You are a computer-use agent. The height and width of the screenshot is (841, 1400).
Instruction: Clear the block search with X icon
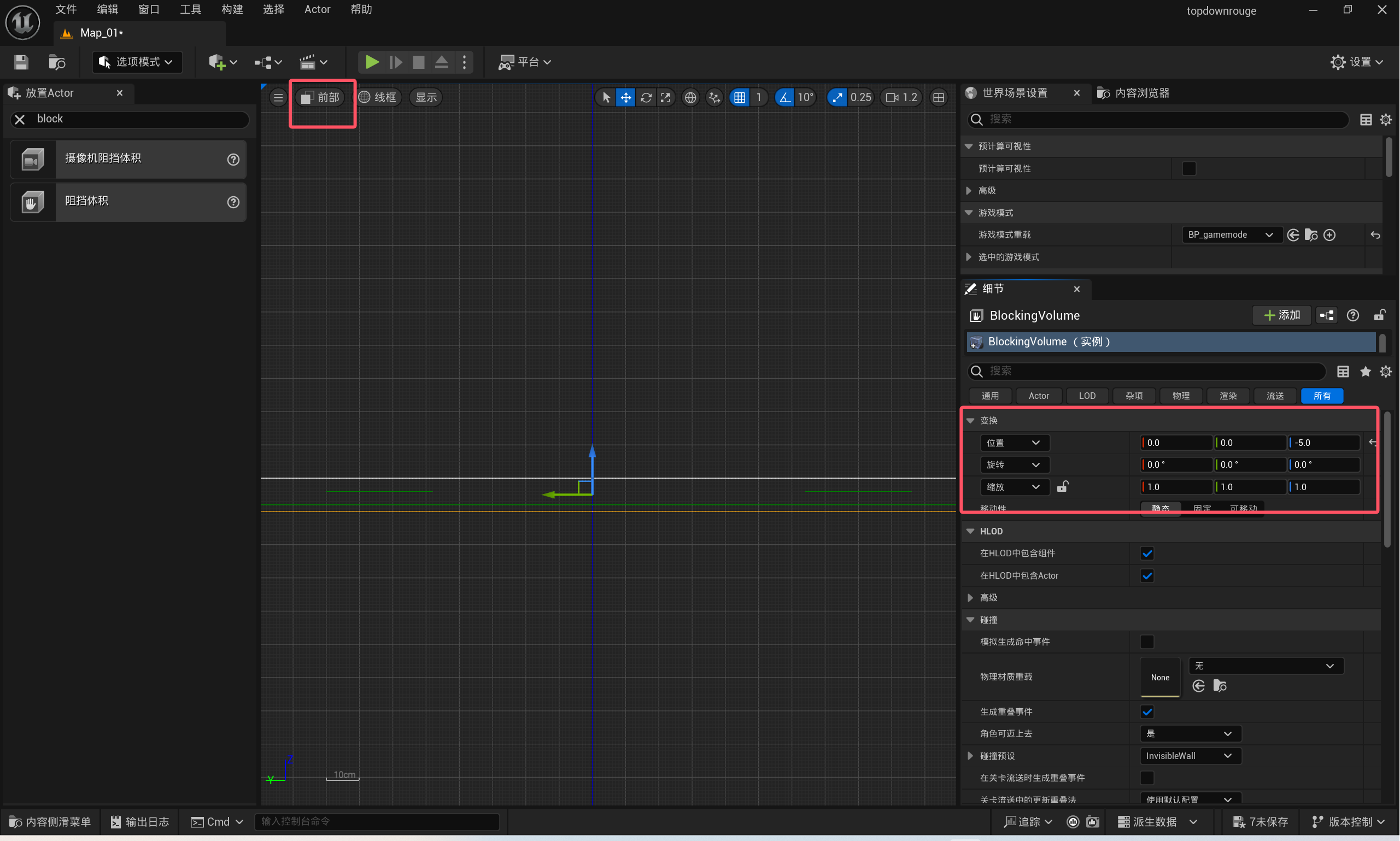point(19,119)
